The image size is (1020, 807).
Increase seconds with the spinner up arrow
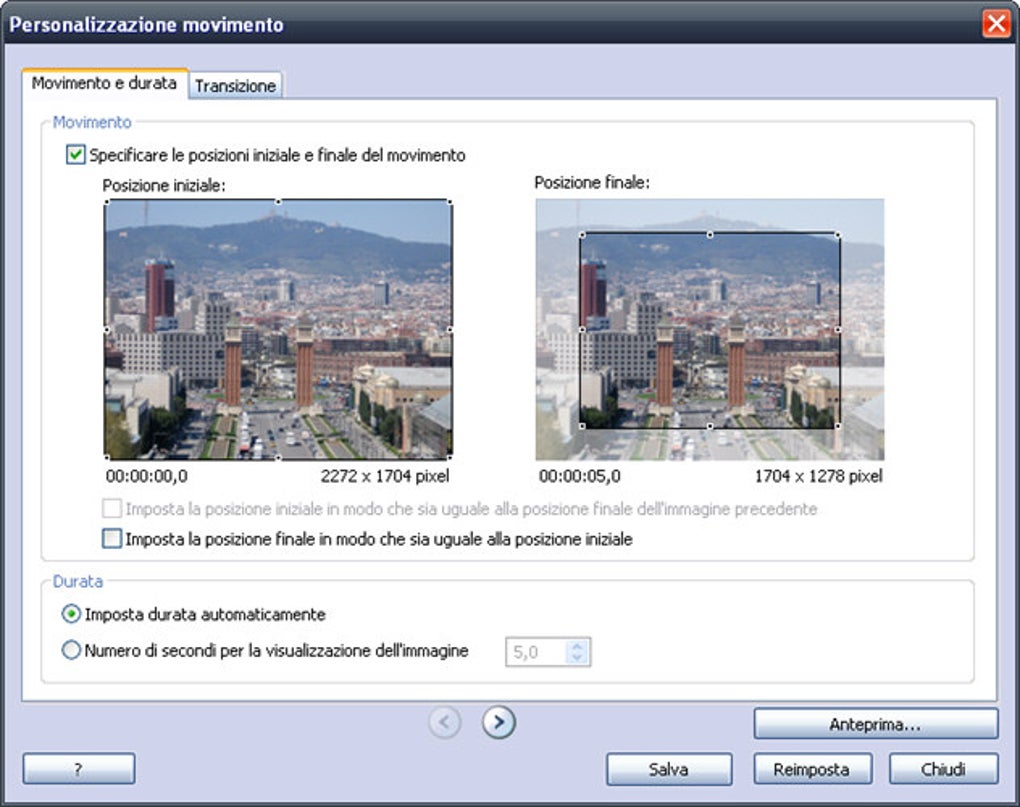(577, 646)
